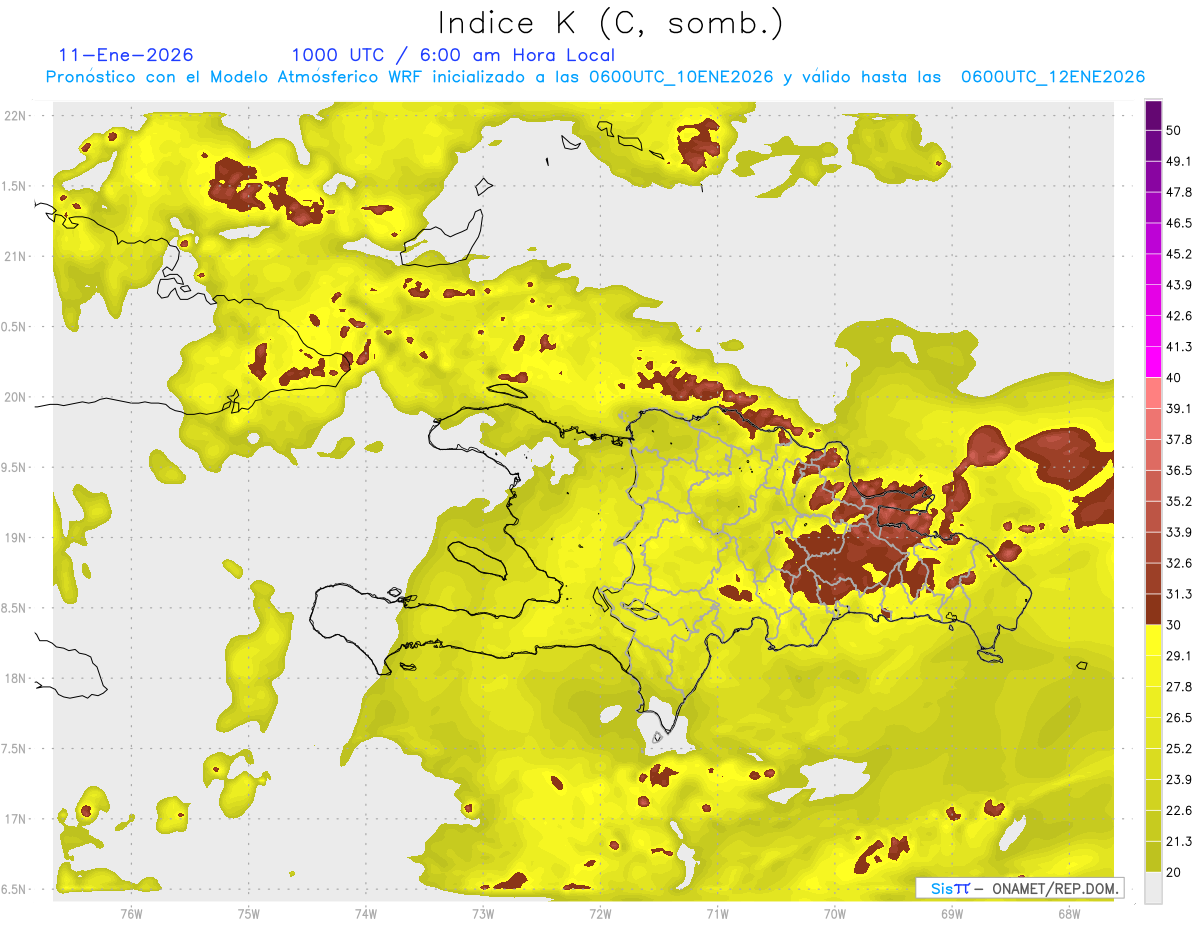Viewport: 1200px width, 927px height.
Task: Click the color scale value '33.9'
Action: (1179, 532)
